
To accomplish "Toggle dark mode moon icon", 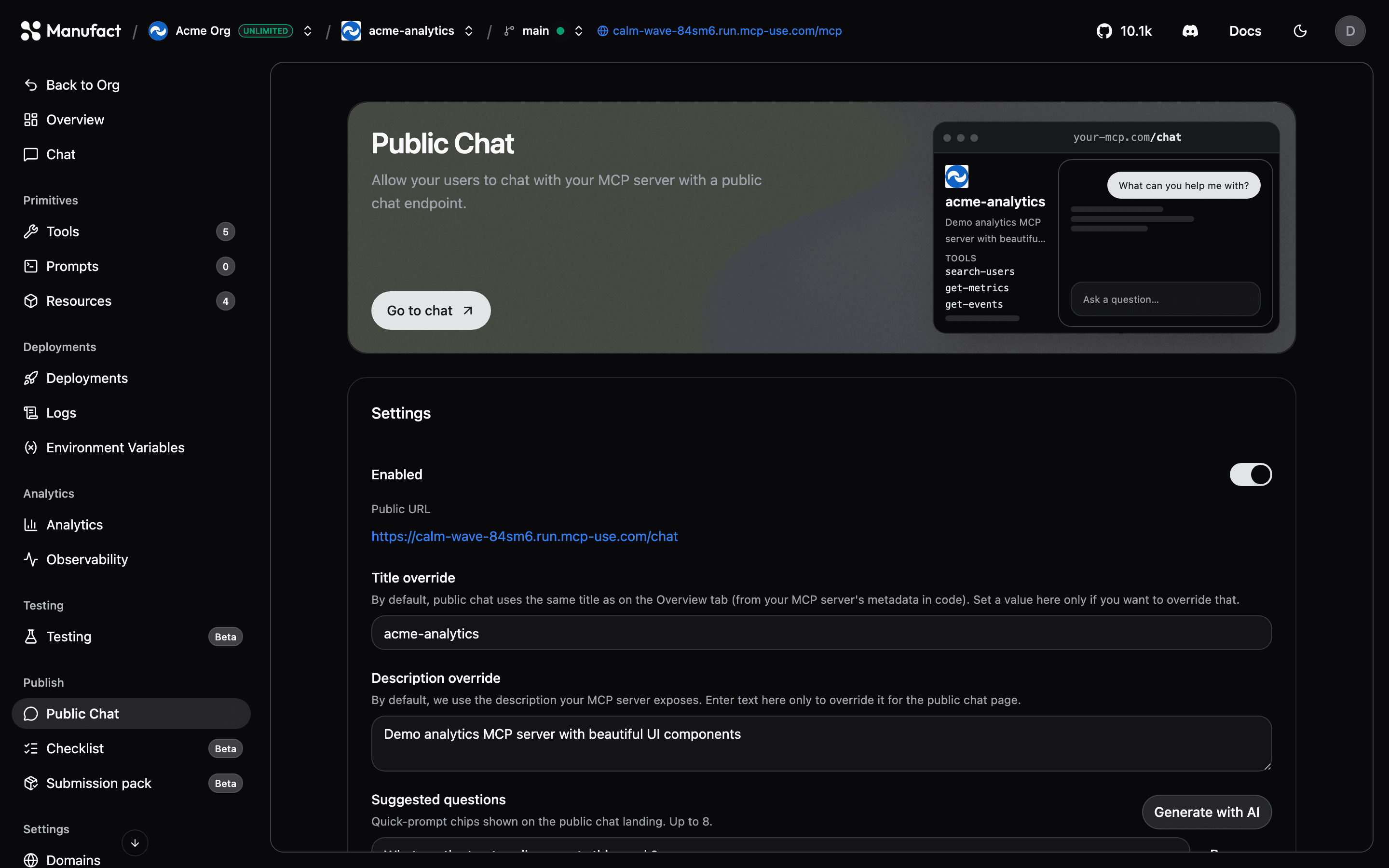I will tap(1300, 31).
